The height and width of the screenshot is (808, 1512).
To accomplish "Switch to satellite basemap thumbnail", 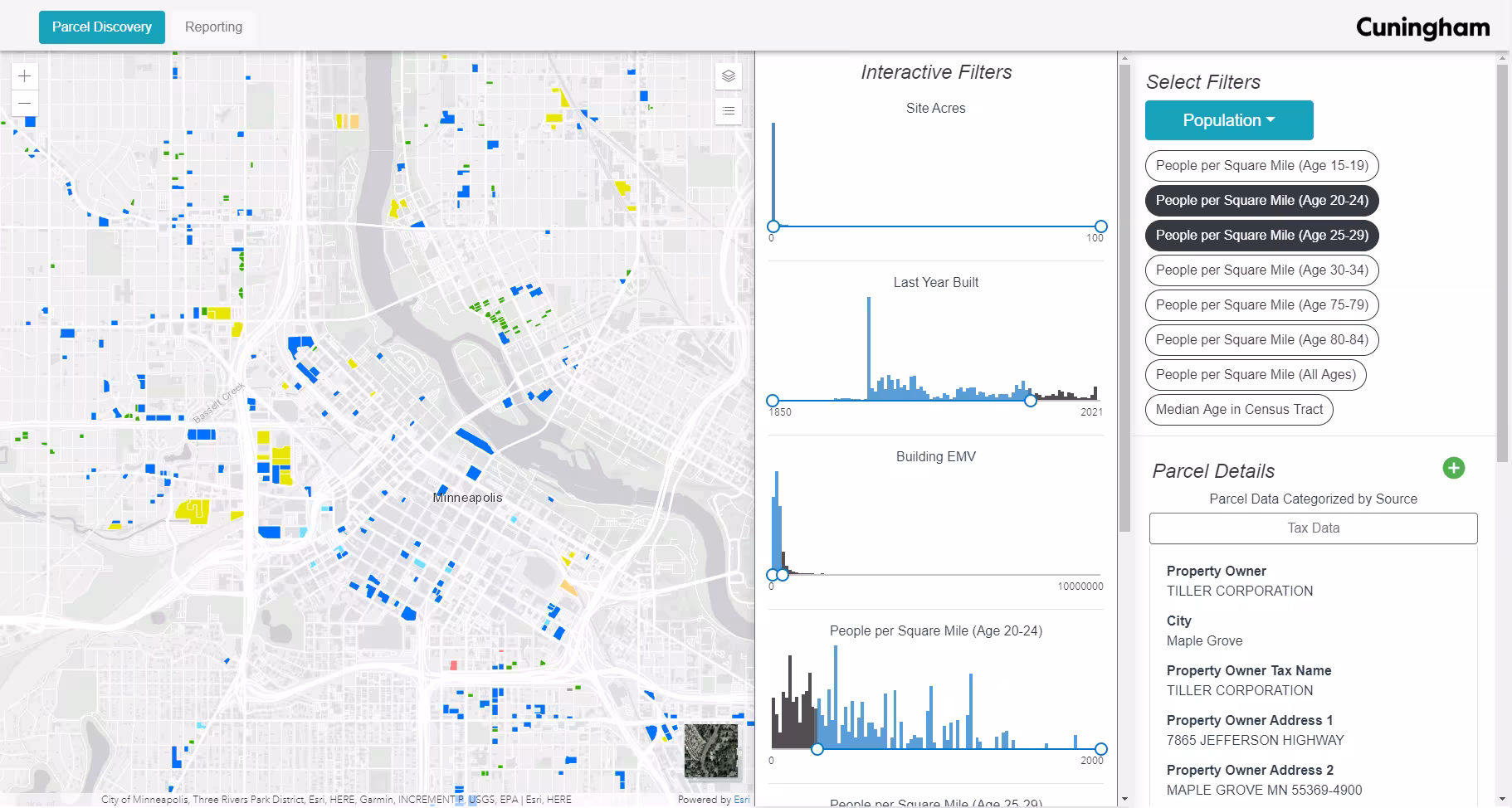I will (710, 751).
